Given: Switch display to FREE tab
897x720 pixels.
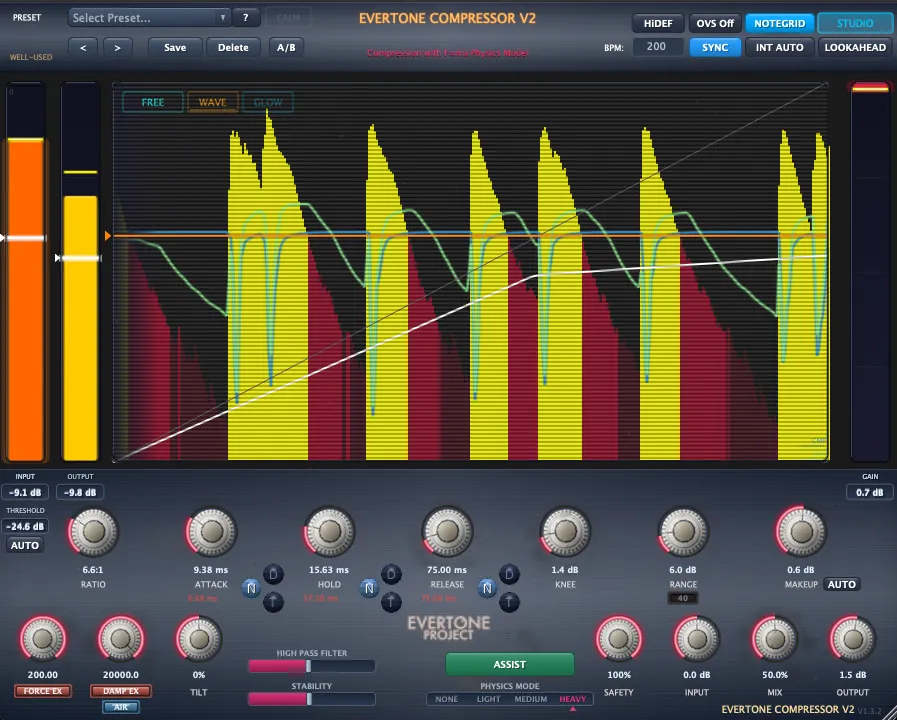Looking at the screenshot, I should pyautogui.click(x=153, y=102).
